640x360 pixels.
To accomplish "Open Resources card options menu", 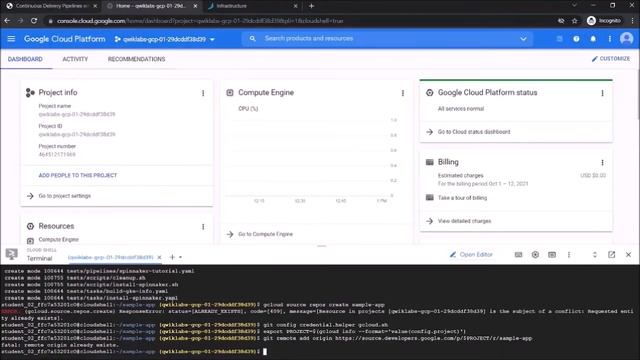I will 203,227.
